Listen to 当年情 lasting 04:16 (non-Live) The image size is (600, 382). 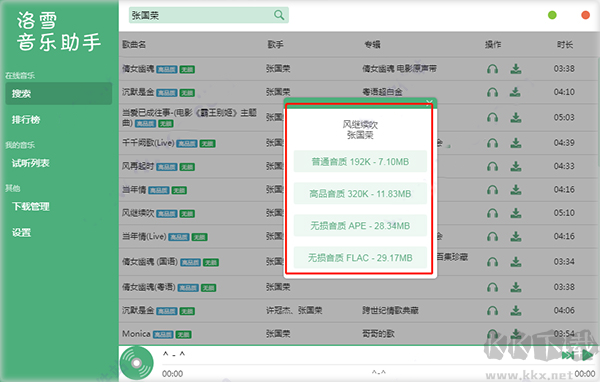pyautogui.click(x=492, y=190)
